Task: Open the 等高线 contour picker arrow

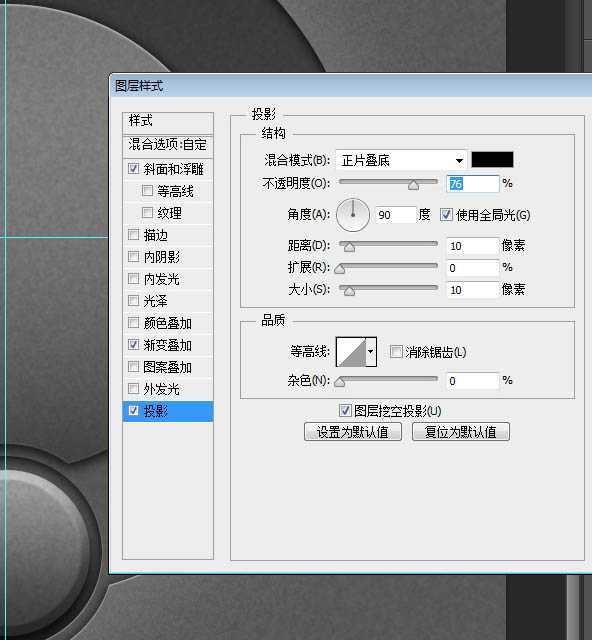Action: (x=370, y=351)
